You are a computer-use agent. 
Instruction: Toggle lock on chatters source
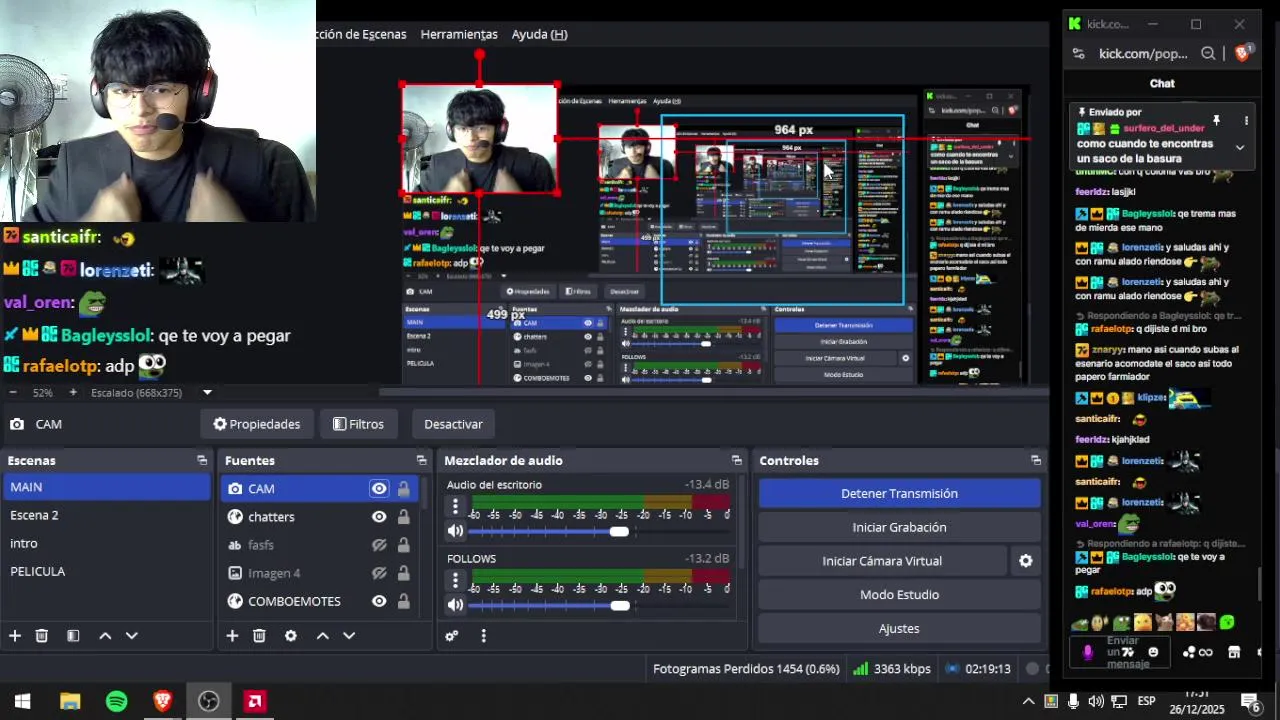pyautogui.click(x=403, y=517)
